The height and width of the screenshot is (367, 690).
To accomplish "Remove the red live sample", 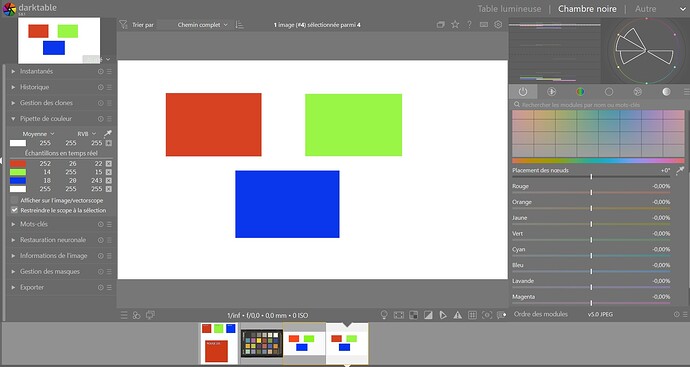I will 109,163.
